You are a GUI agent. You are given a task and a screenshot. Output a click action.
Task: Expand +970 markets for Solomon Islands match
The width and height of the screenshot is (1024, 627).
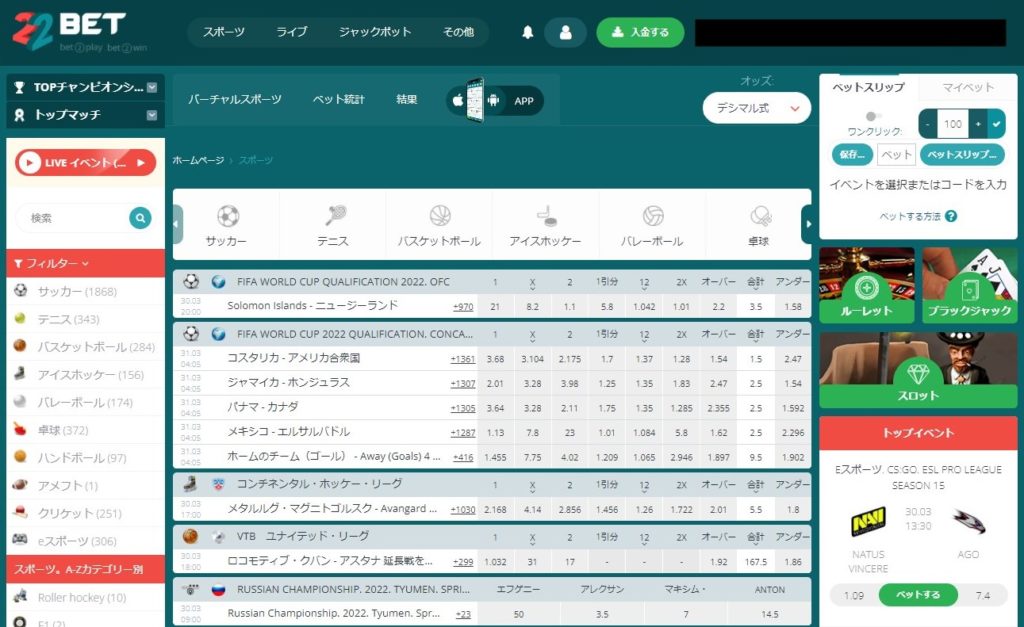click(x=464, y=306)
